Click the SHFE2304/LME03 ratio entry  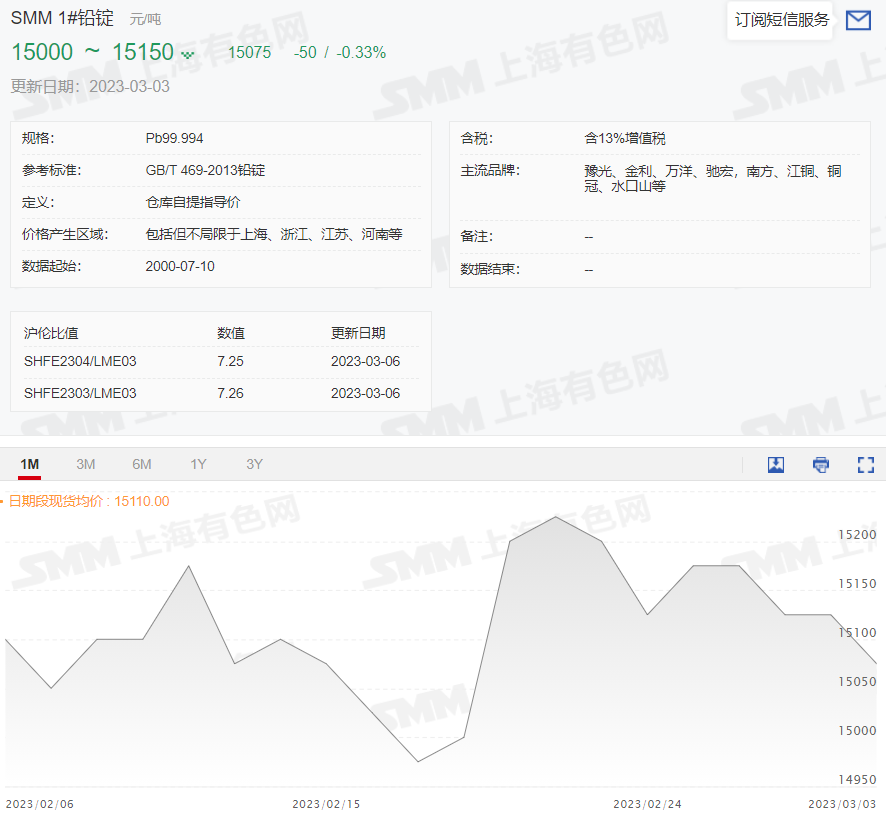click(x=80, y=361)
